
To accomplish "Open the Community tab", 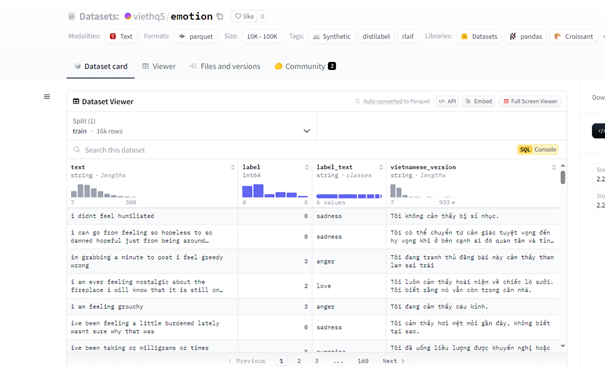I will (305, 66).
